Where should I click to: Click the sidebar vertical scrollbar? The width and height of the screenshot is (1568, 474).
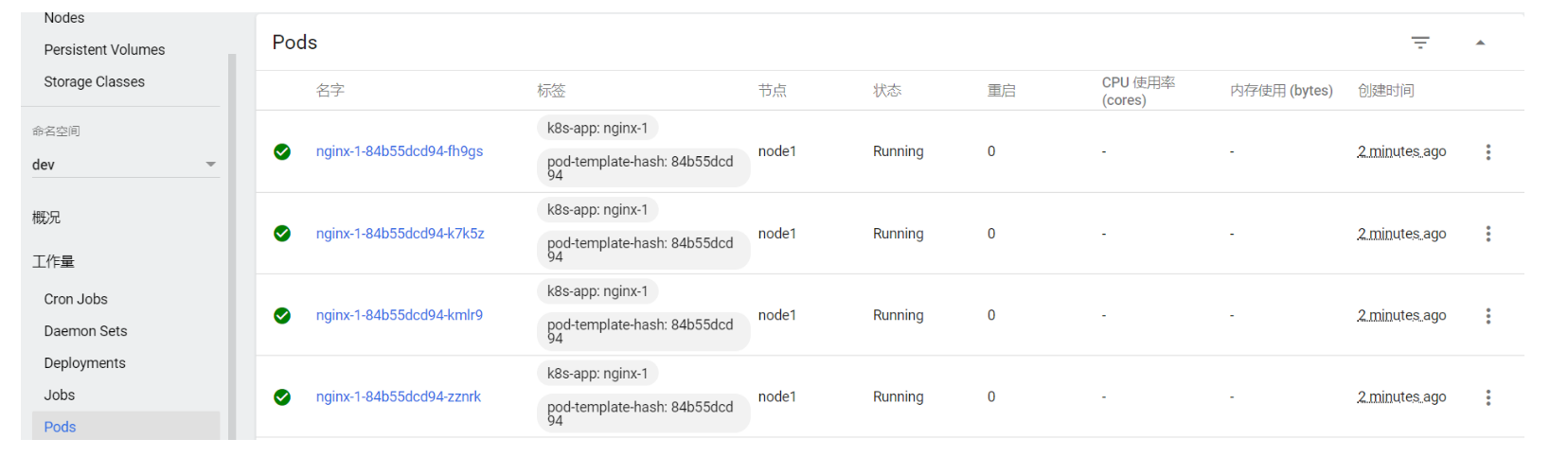pos(232,246)
